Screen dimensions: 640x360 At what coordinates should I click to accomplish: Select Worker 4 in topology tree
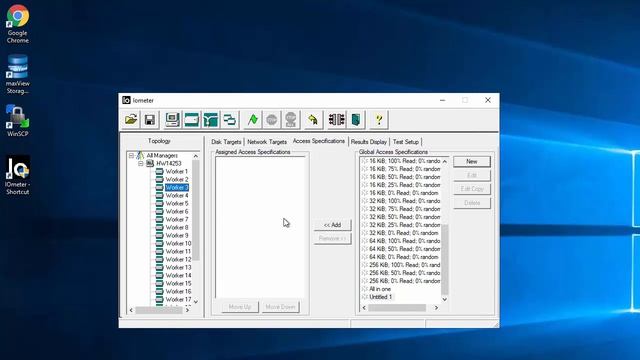pos(176,196)
